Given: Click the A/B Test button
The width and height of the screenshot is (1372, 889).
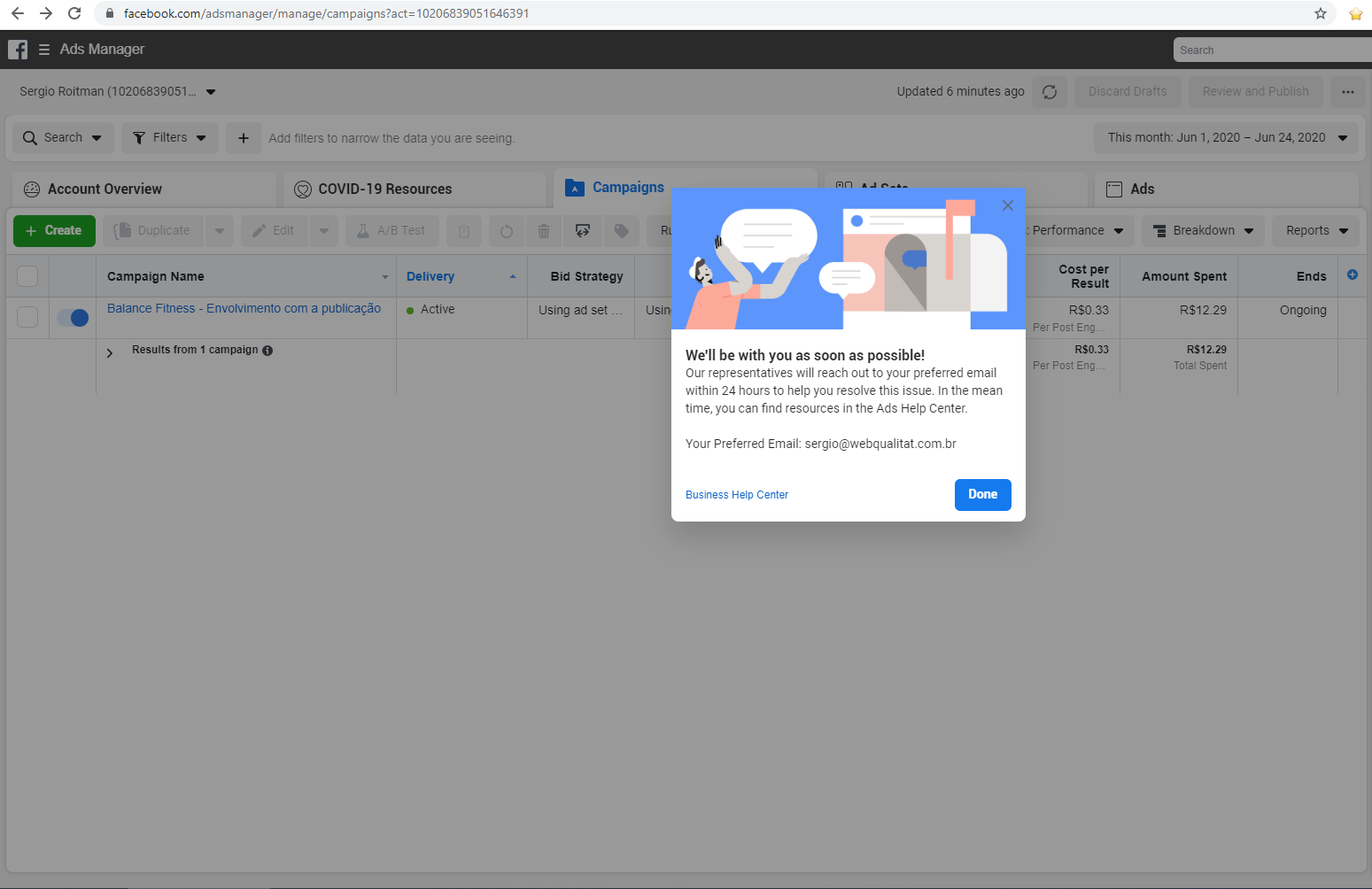Looking at the screenshot, I should (392, 231).
